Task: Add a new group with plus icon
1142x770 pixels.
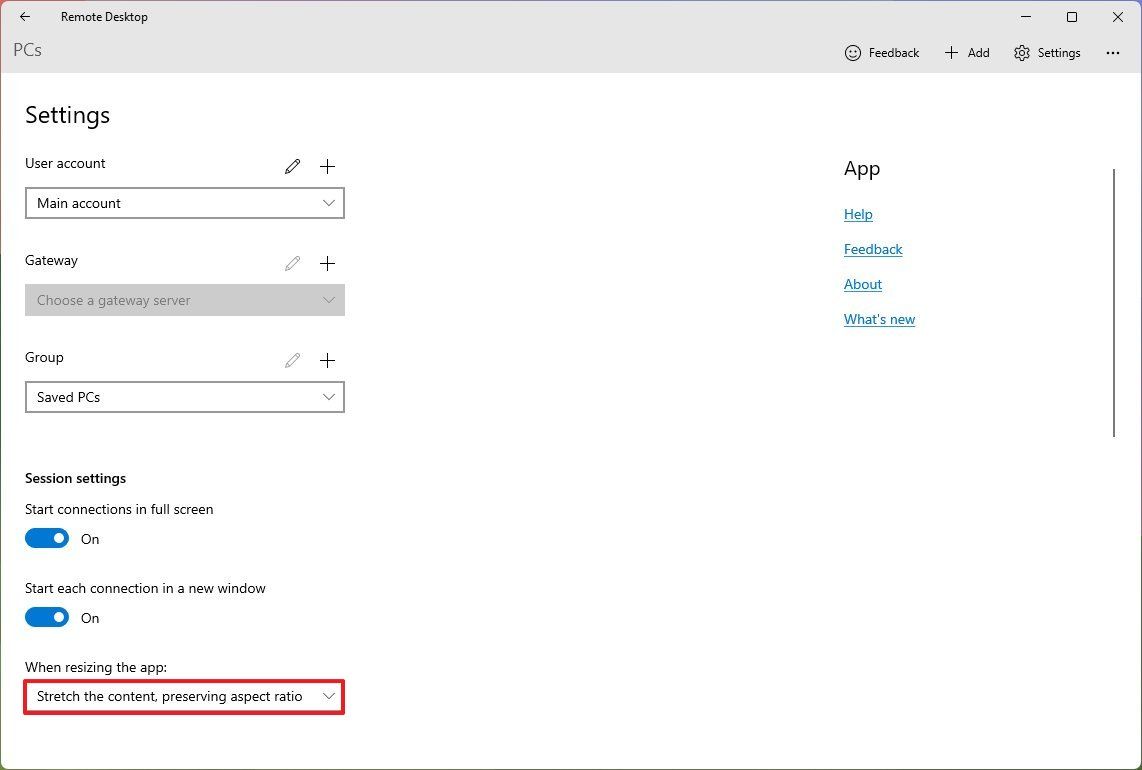Action: (328, 360)
